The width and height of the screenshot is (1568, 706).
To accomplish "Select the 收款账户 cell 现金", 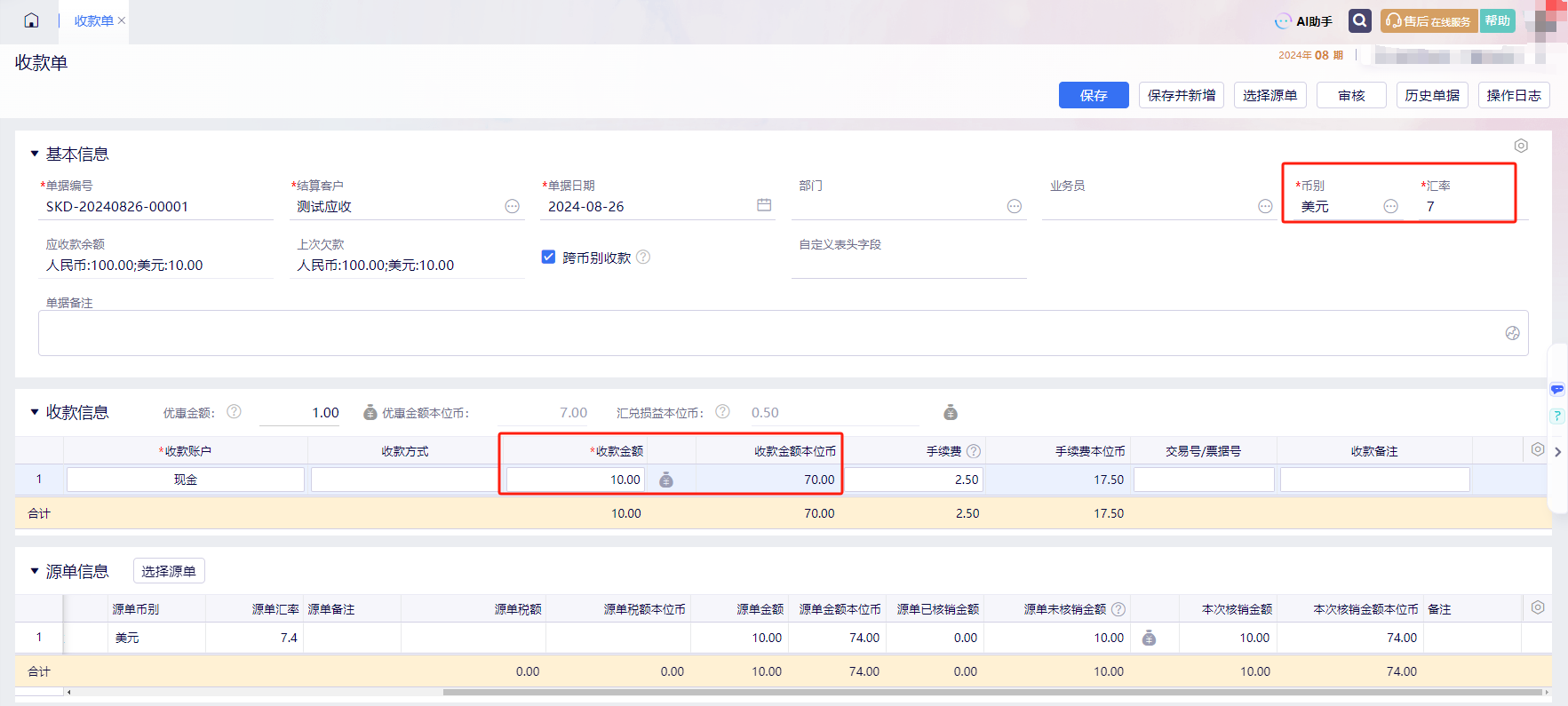I will 186,480.
